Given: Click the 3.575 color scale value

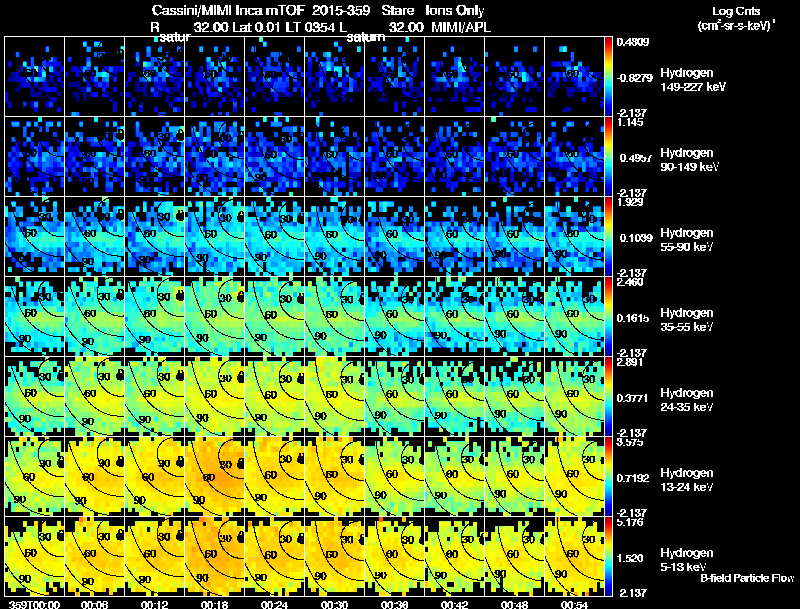Looking at the screenshot, I should click(x=630, y=442).
